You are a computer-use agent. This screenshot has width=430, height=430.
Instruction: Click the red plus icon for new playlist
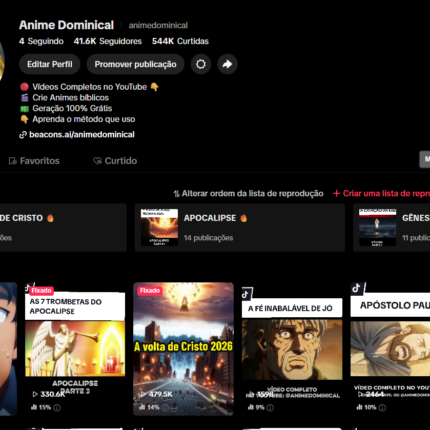pyautogui.click(x=337, y=193)
